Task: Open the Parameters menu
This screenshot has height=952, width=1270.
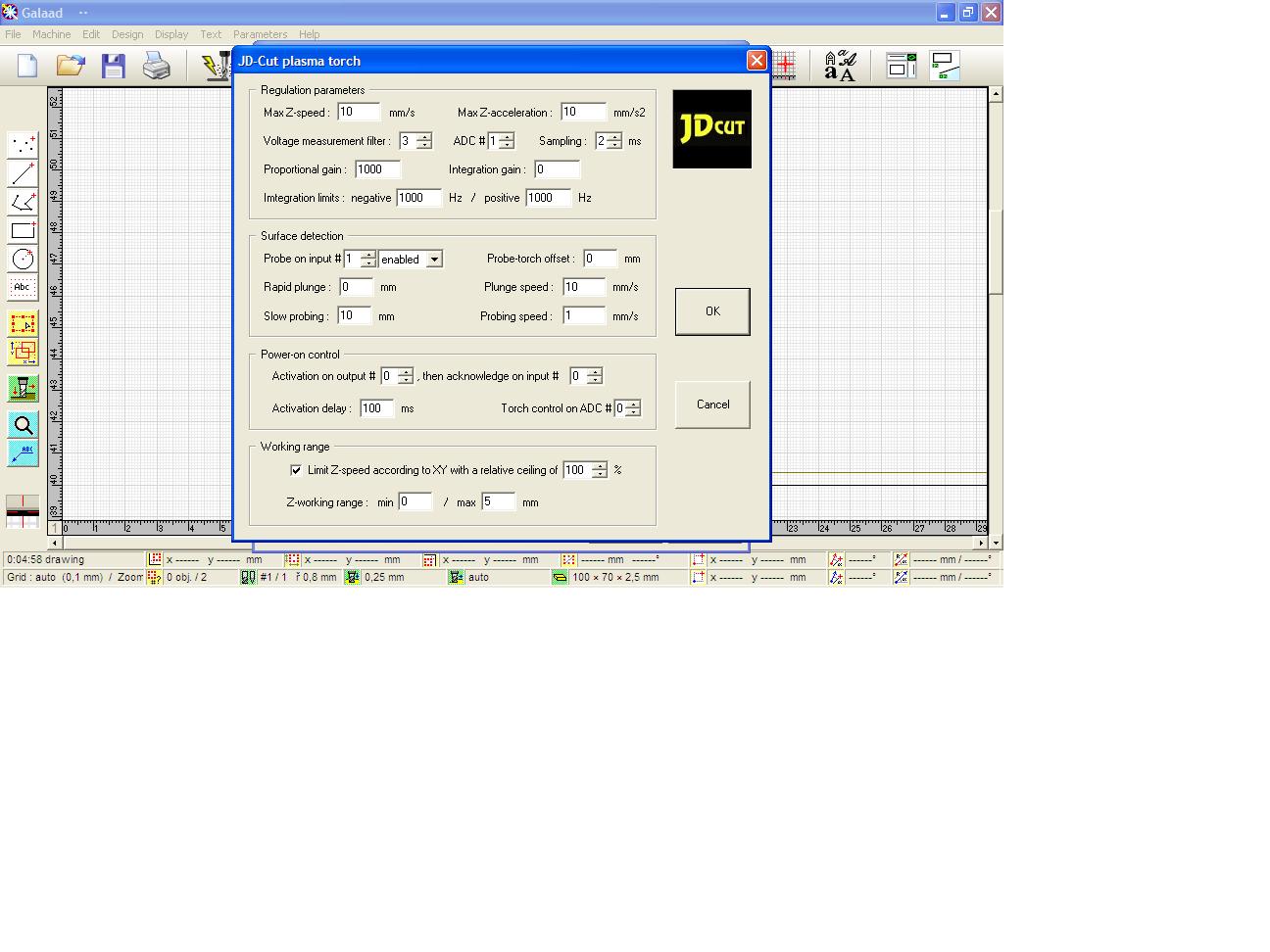Action: click(260, 34)
